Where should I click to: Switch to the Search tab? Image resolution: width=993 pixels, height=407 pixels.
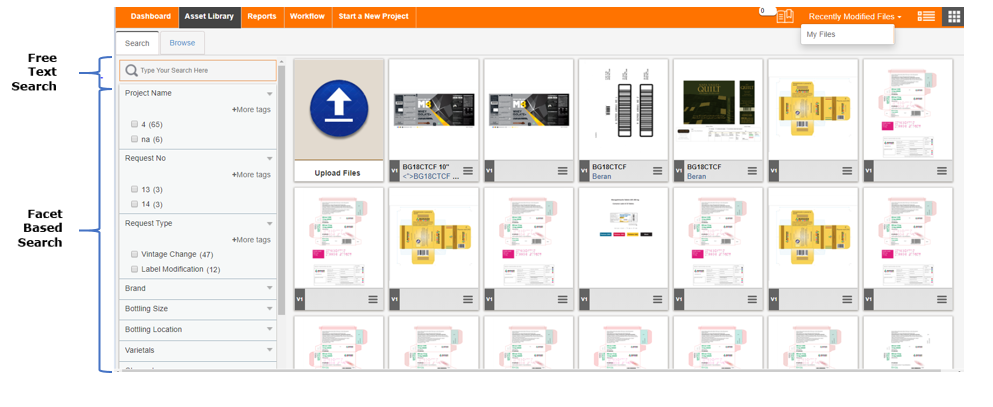click(137, 43)
